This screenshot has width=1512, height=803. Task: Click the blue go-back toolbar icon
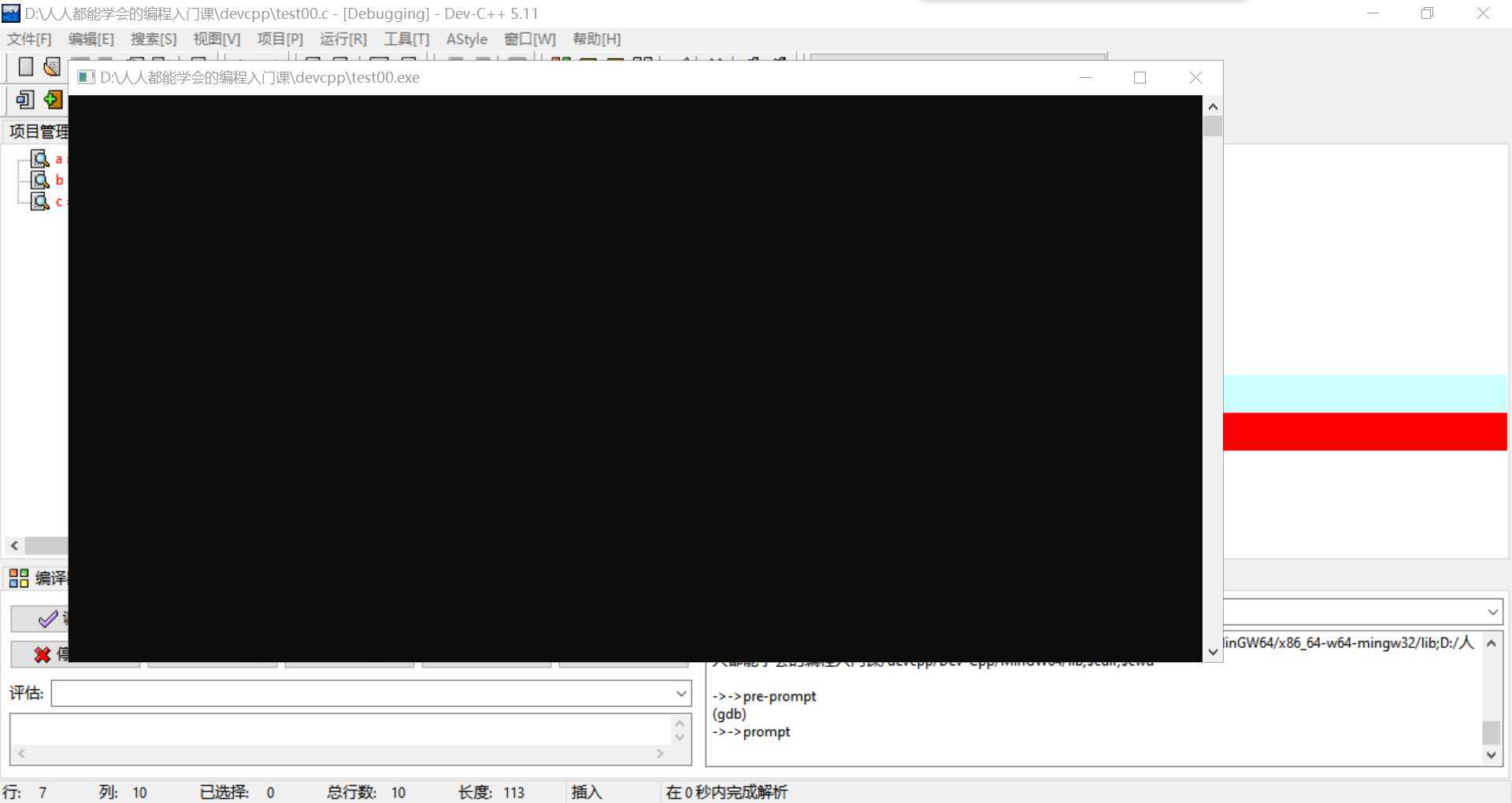[25, 99]
